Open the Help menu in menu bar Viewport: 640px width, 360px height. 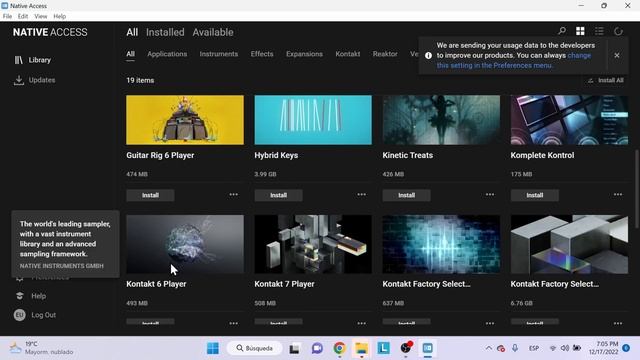pos(60,16)
